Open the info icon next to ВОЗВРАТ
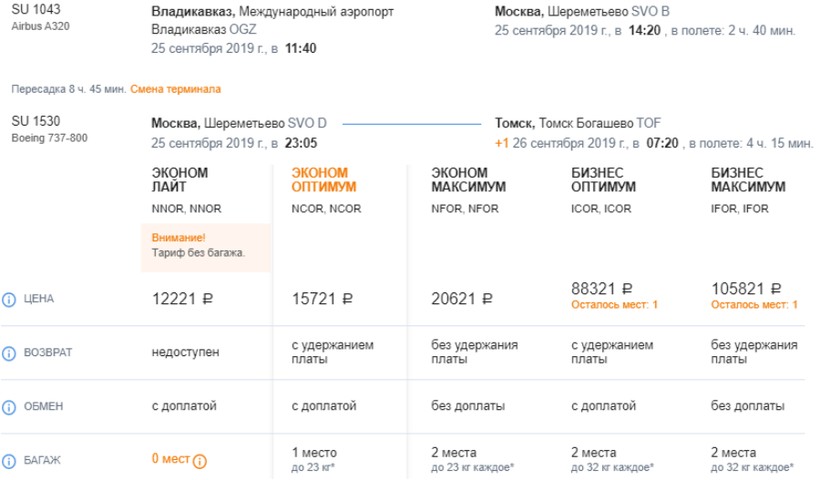Viewport: 820px width, 480px height. click(10, 352)
